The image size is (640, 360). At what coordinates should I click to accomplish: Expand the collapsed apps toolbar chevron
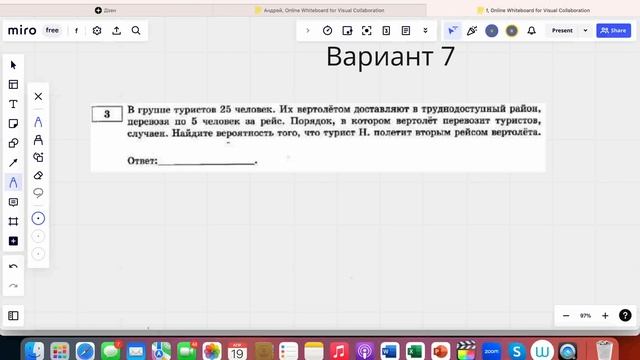tap(308, 31)
